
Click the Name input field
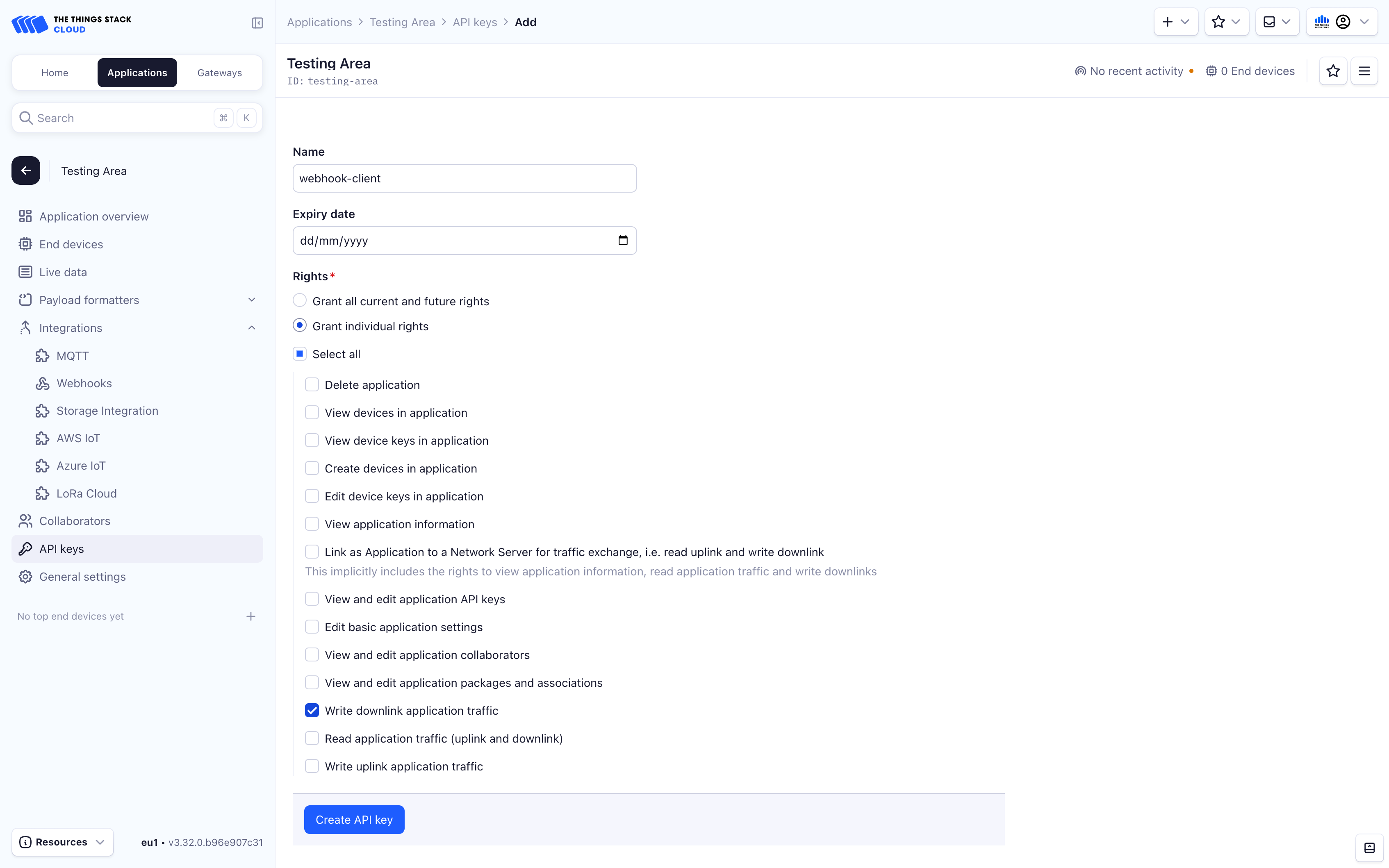pyautogui.click(x=464, y=178)
